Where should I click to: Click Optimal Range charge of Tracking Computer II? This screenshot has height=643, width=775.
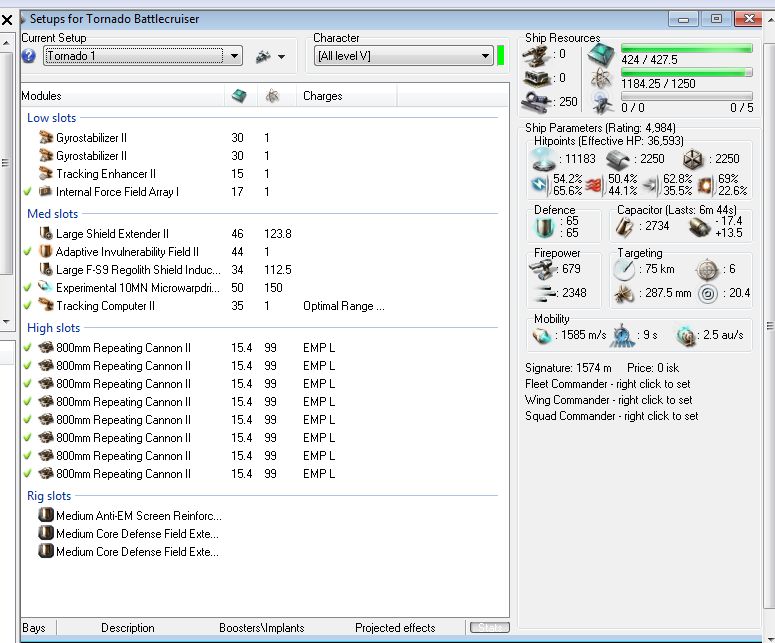(x=344, y=306)
